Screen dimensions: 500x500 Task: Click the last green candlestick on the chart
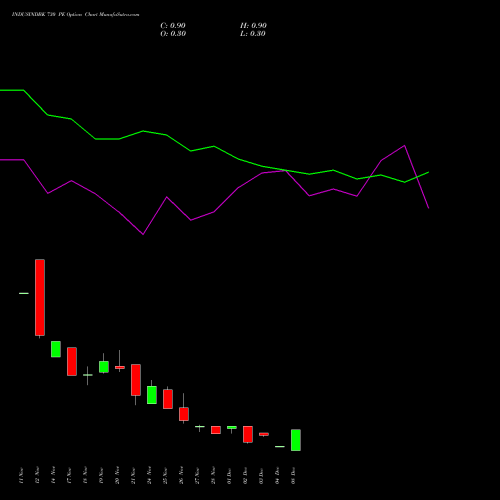pyautogui.click(x=296, y=440)
